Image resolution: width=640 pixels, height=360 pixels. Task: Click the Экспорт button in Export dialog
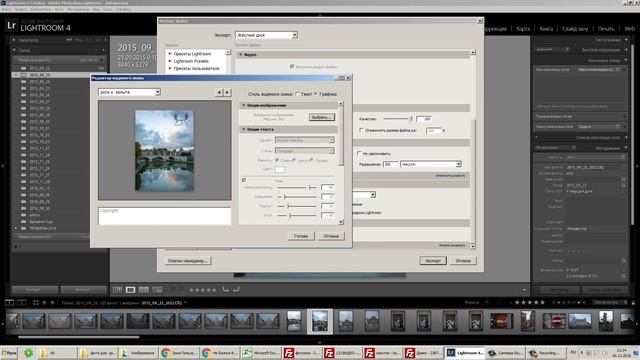(x=433, y=260)
